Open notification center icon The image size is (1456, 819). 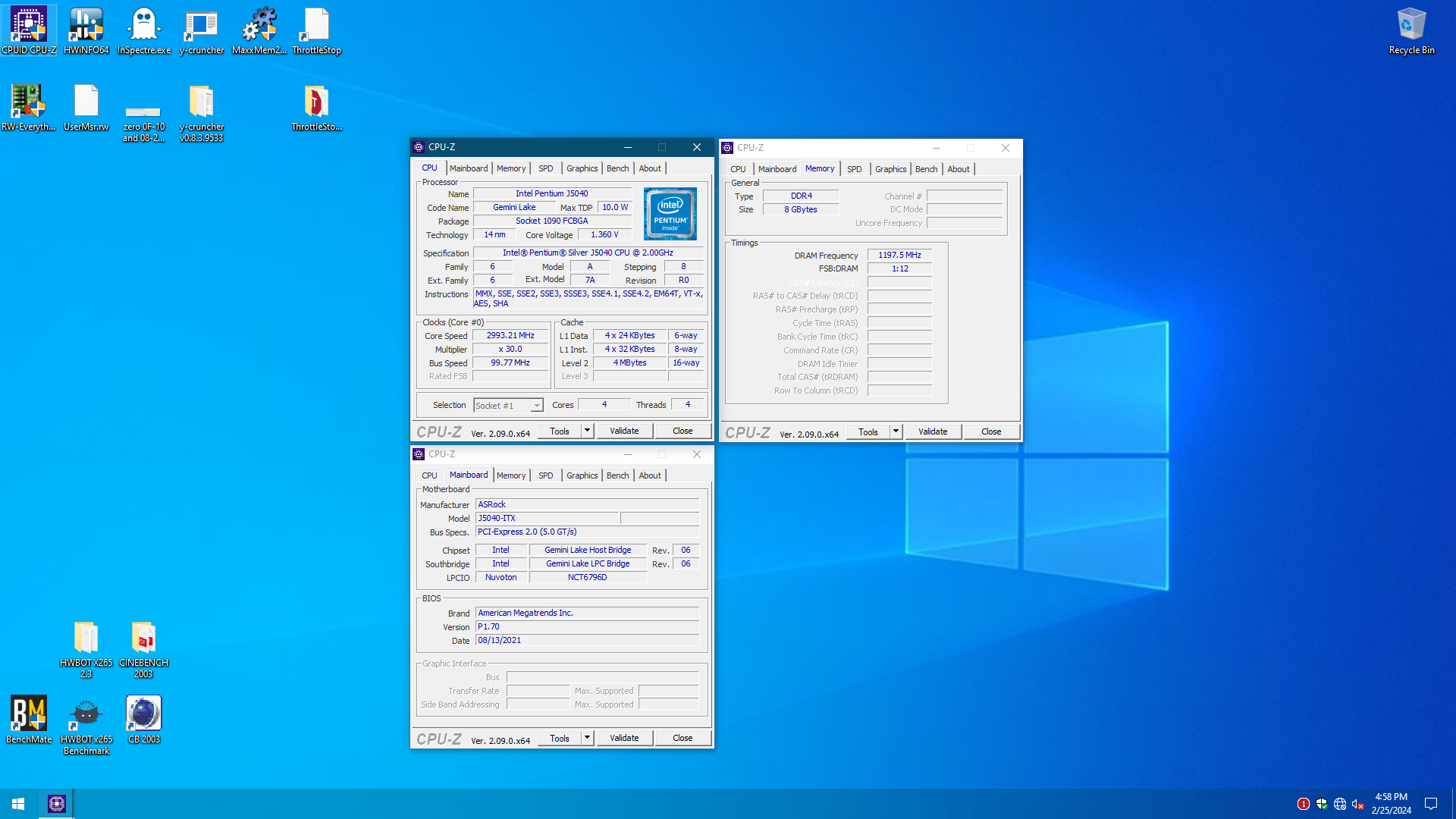click(x=1431, y=804)
